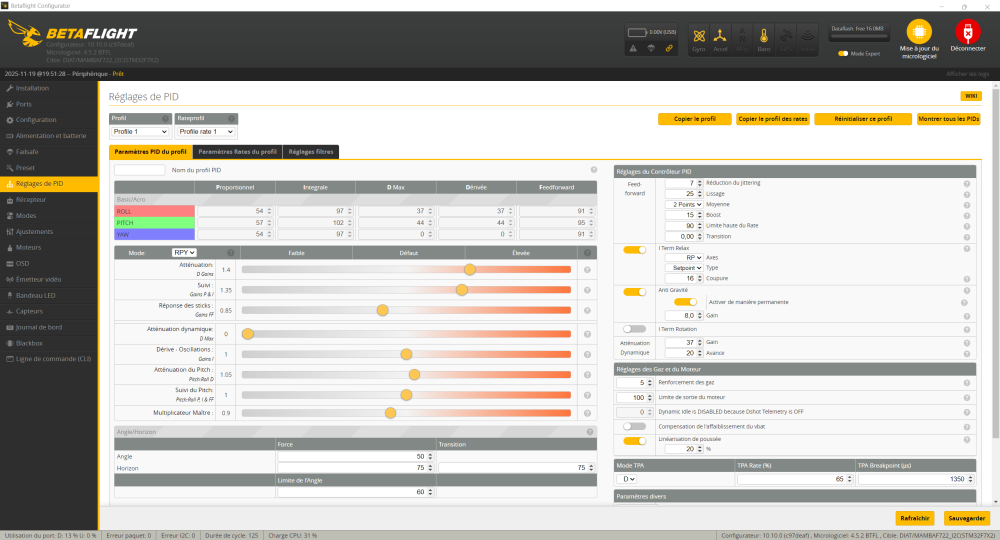
Task: Click the help icon beside Nom du profil PID
Action: 594,170
